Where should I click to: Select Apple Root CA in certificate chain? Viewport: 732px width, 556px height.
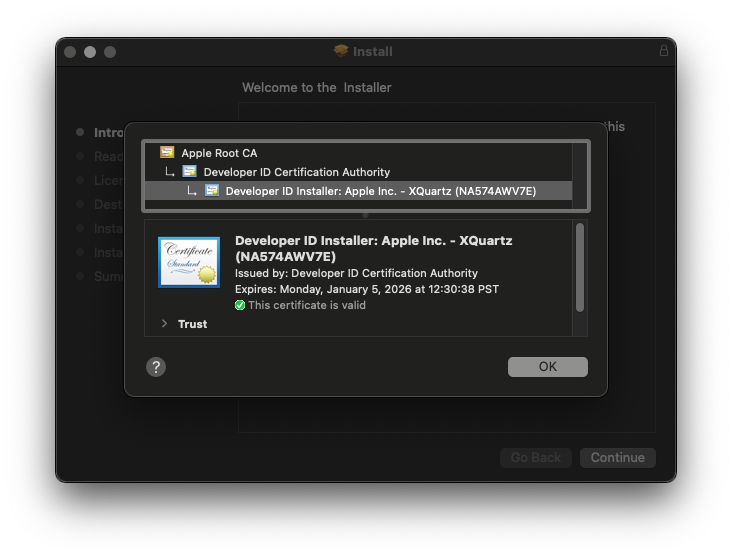point(359,153)
